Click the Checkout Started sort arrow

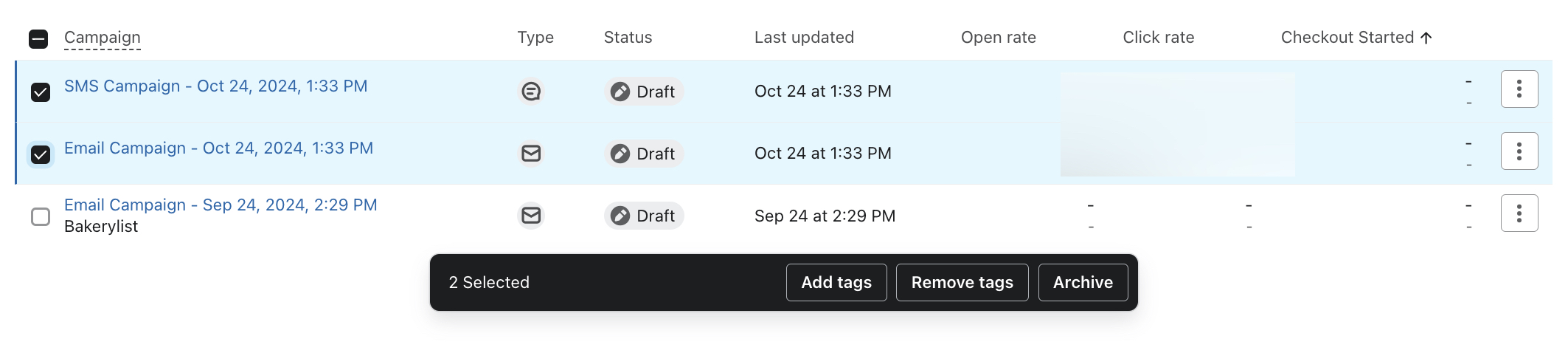pos(1426,38)
